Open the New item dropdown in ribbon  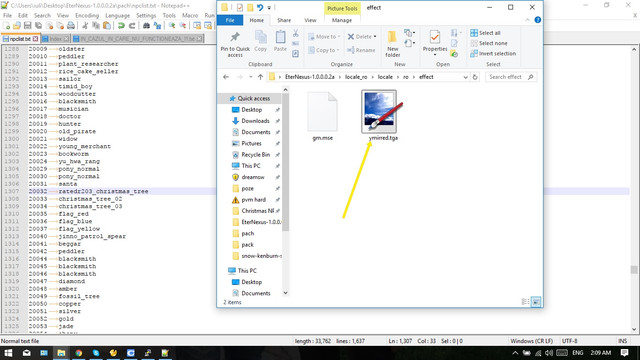pos(409,33)
